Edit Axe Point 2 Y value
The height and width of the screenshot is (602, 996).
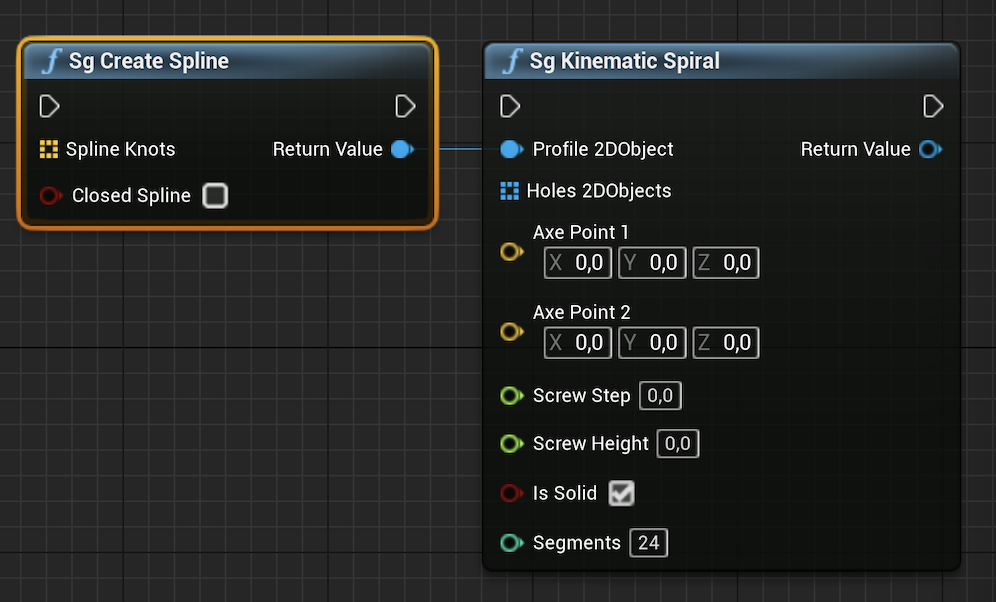[652, 343]
